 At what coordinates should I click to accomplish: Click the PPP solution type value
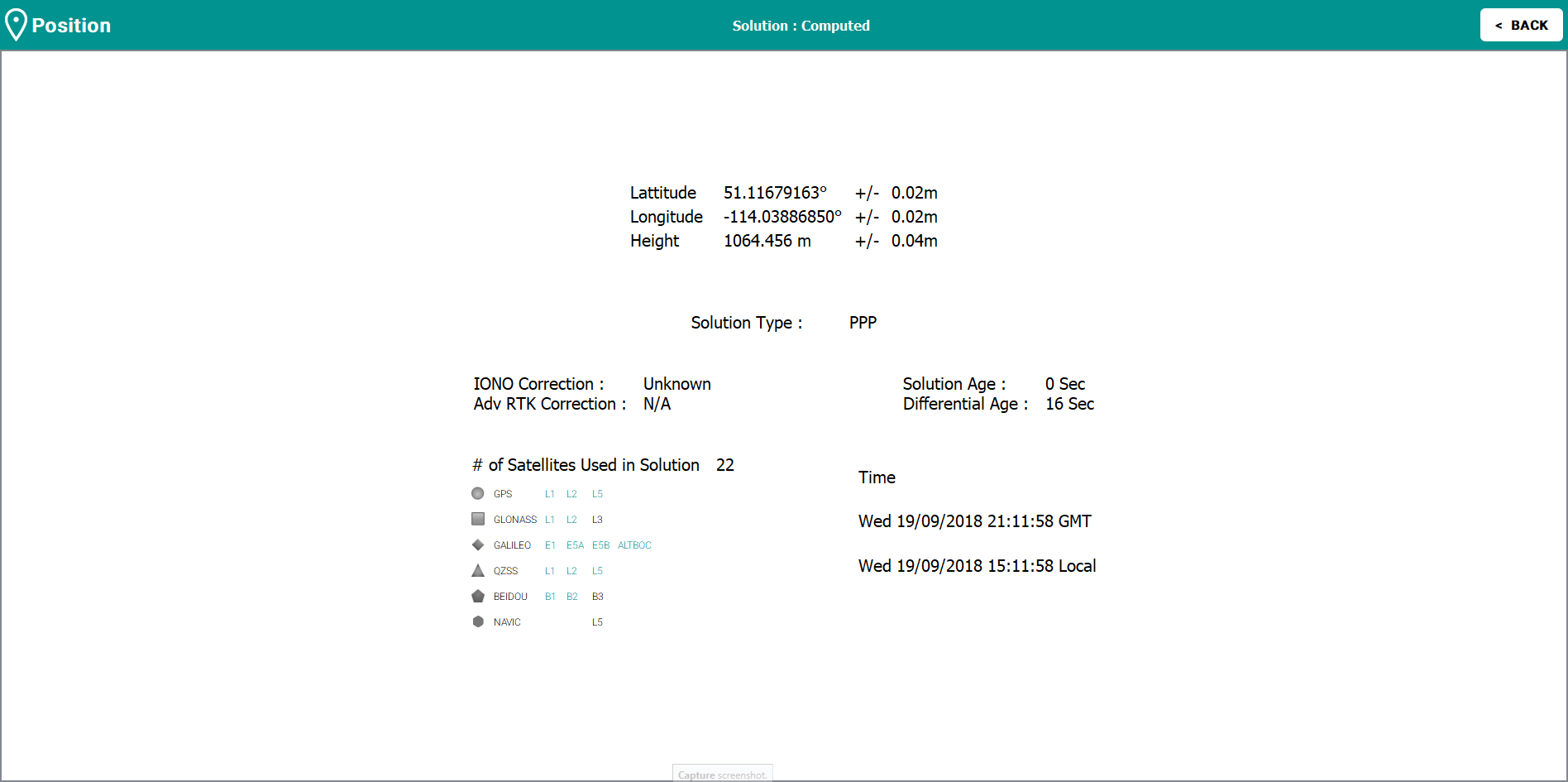click(x=863, y=323)
